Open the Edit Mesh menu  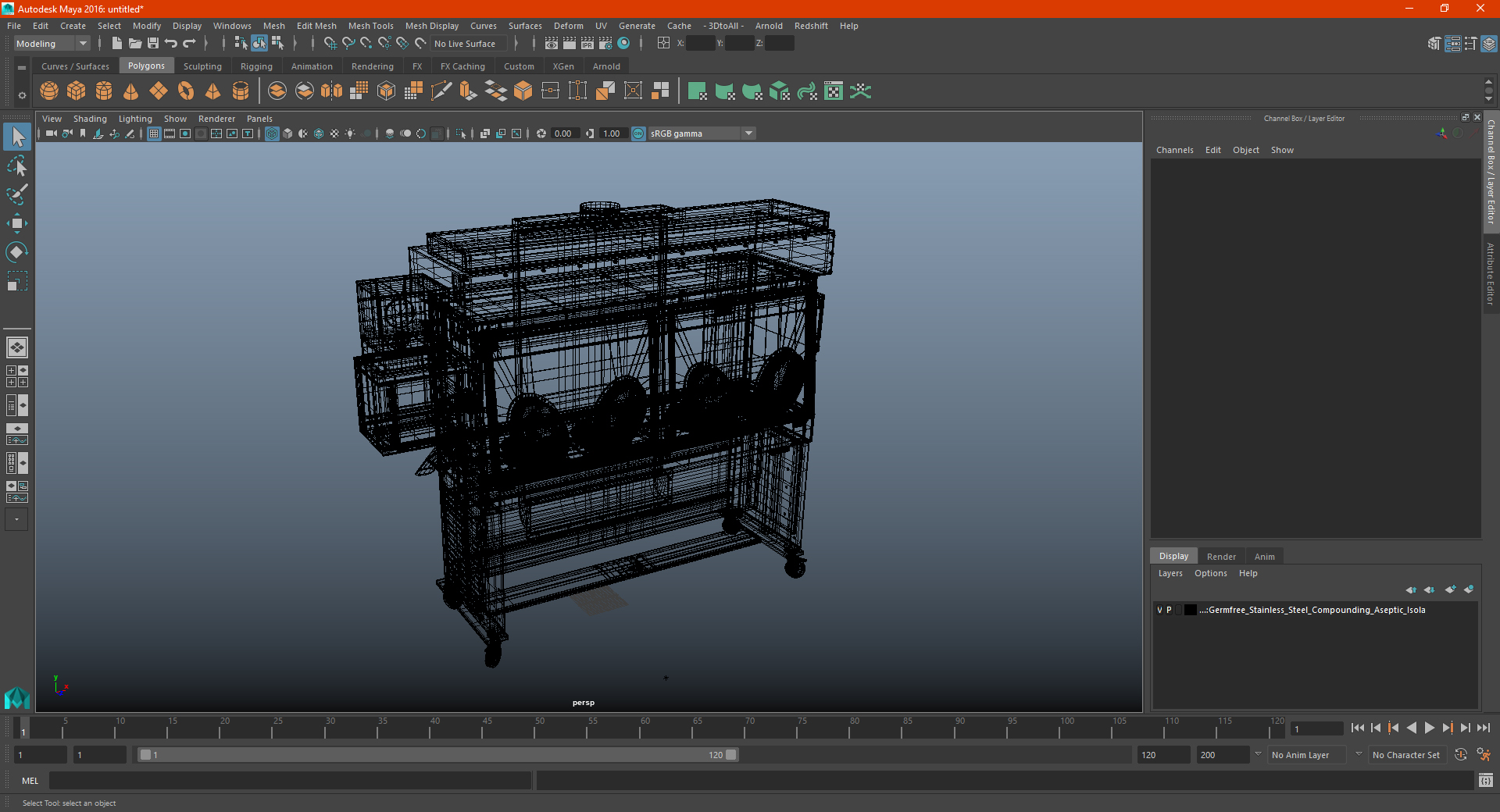(316, 26)
